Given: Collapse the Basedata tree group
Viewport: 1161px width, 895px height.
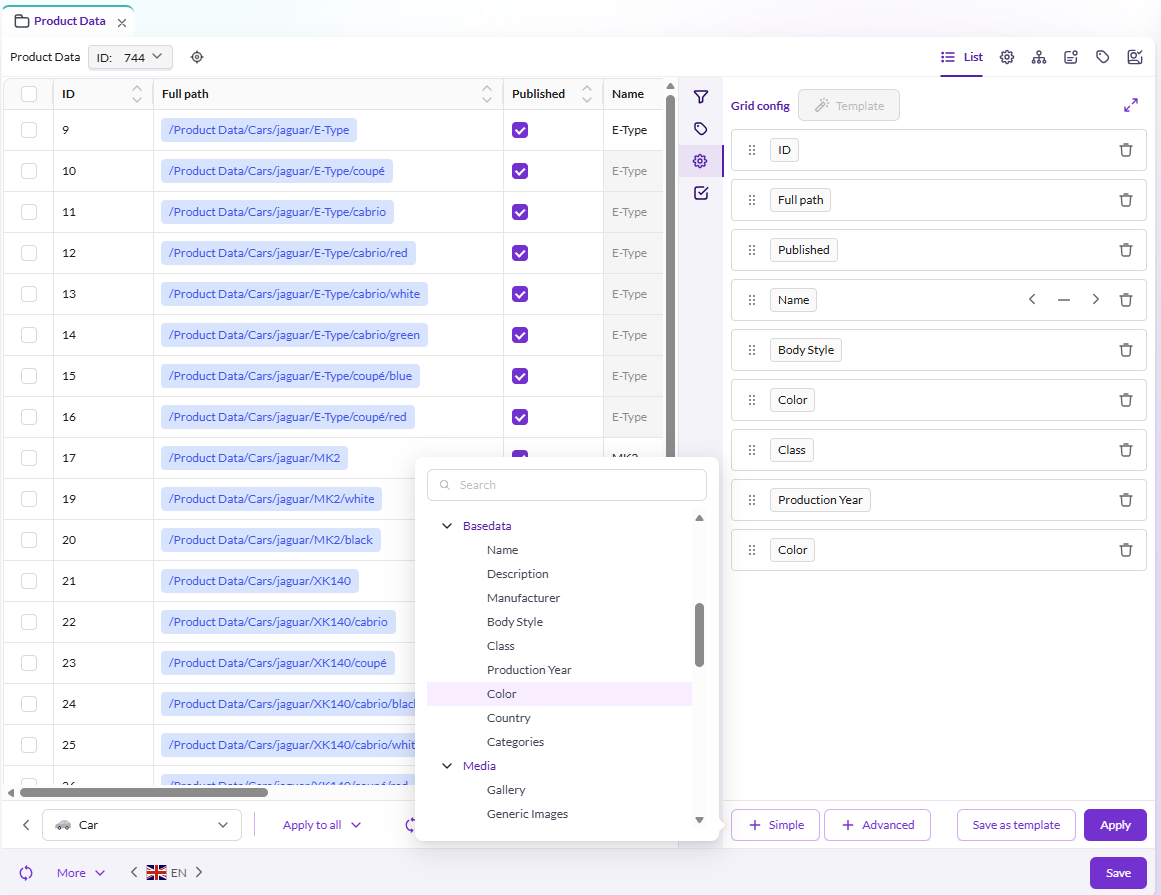Looking at the screenshot, I should point(447,526).
